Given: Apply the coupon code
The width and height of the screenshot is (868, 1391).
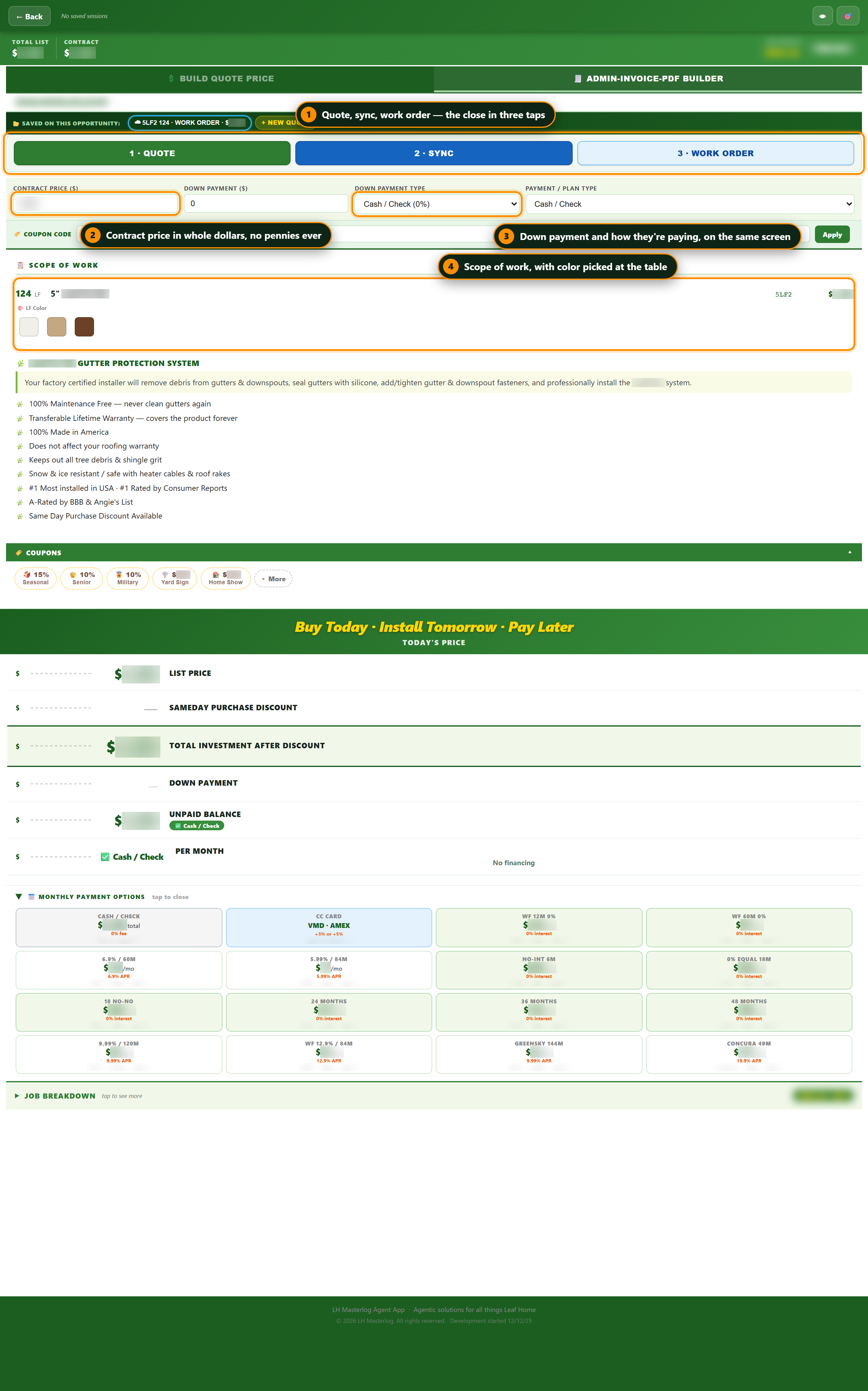Looking at the screenshot, I should pyautogui.click(x=832, y=234).
